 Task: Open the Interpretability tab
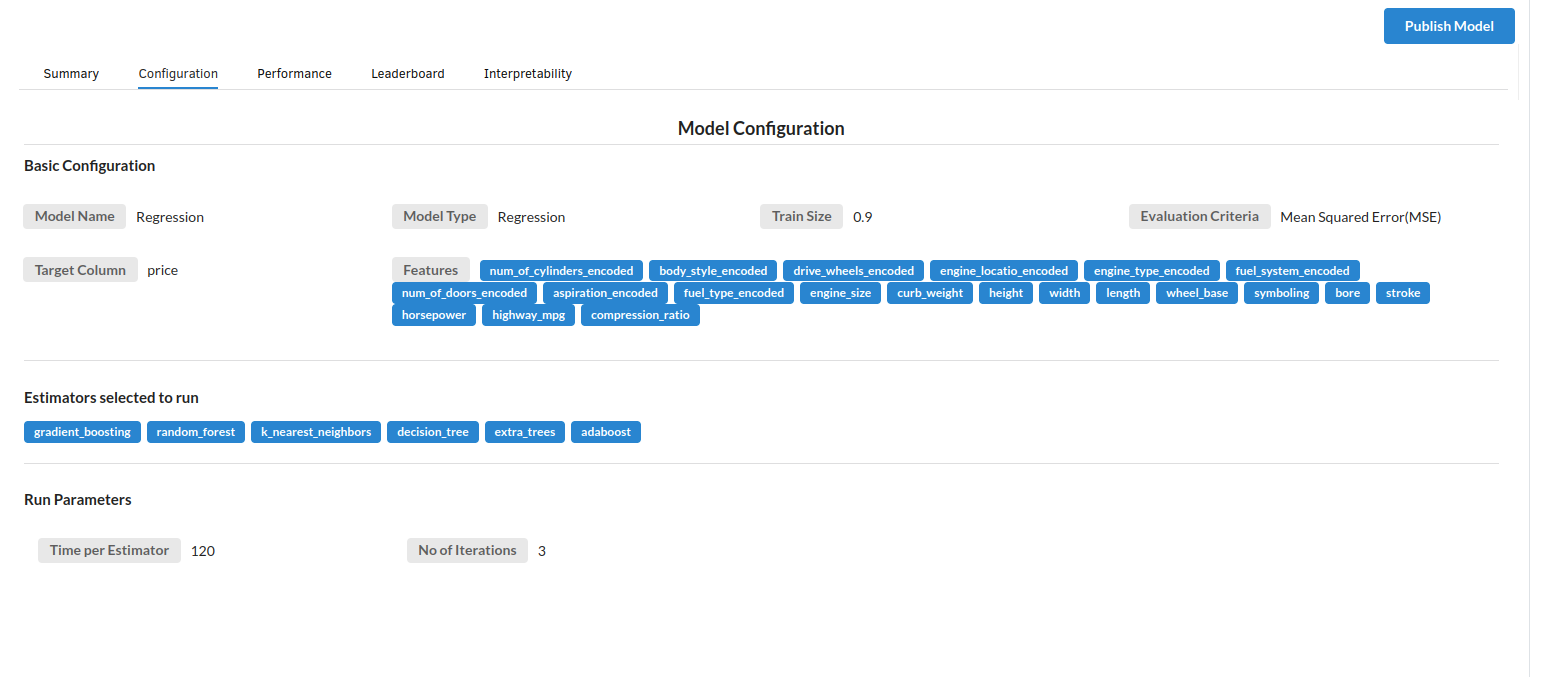tap(527, 74)
